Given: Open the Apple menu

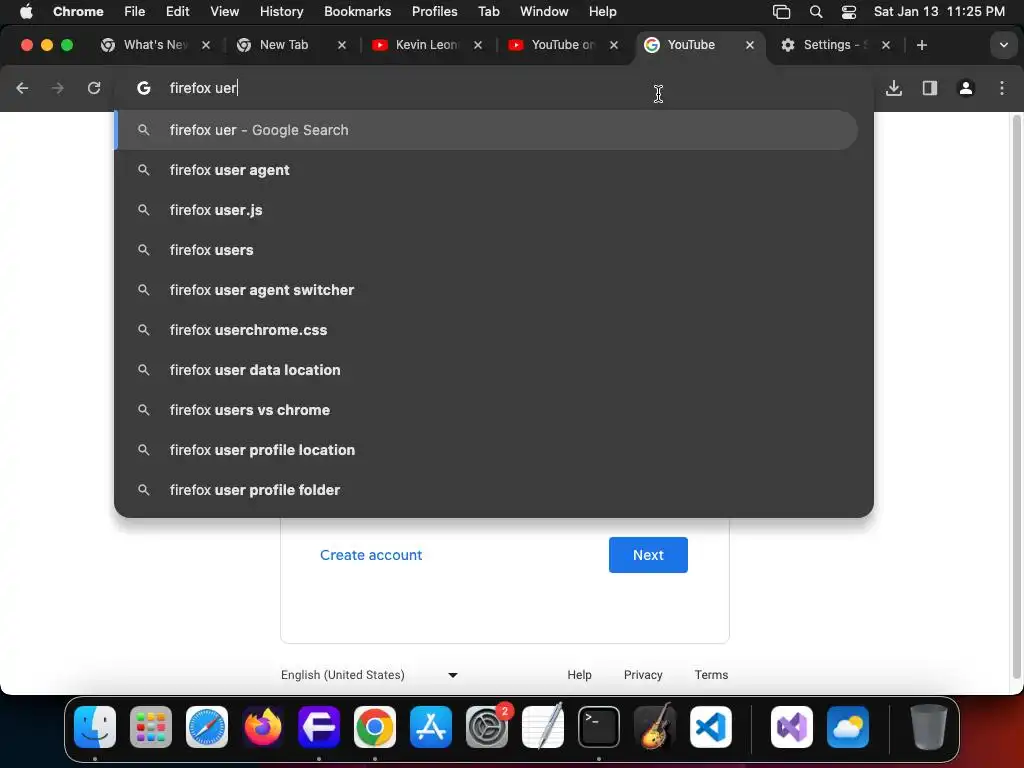Looking at the screenshot, I should tap(26, 12).
